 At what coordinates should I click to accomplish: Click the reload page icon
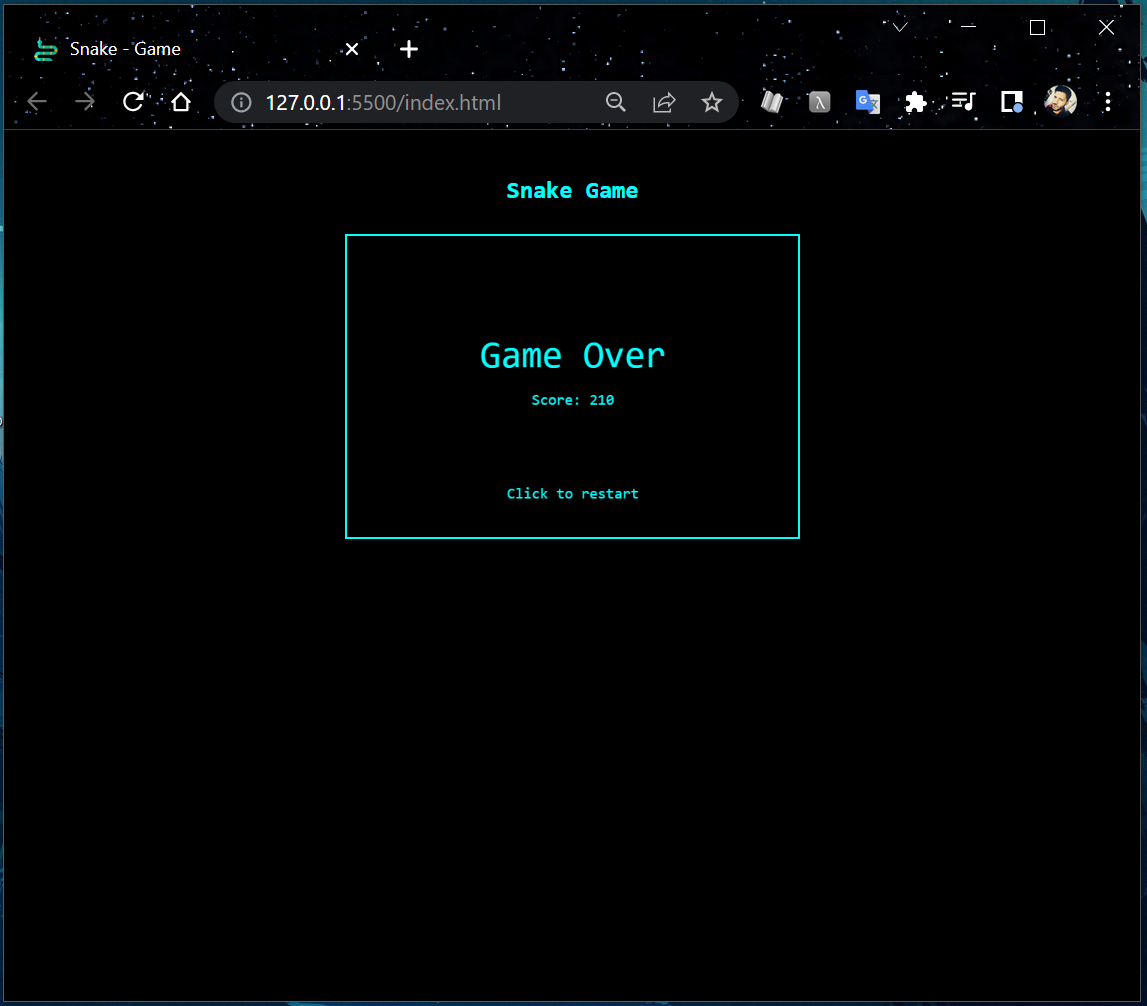133,101
